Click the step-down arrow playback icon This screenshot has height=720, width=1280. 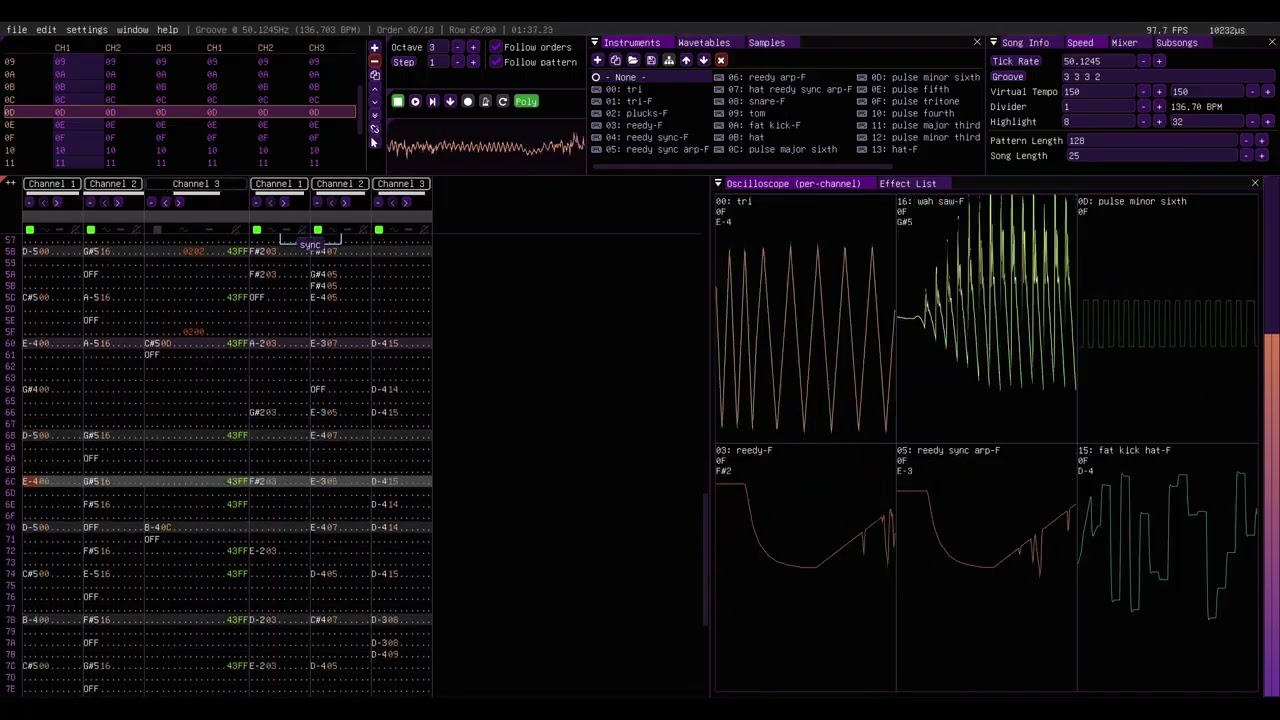coord(450,101)
